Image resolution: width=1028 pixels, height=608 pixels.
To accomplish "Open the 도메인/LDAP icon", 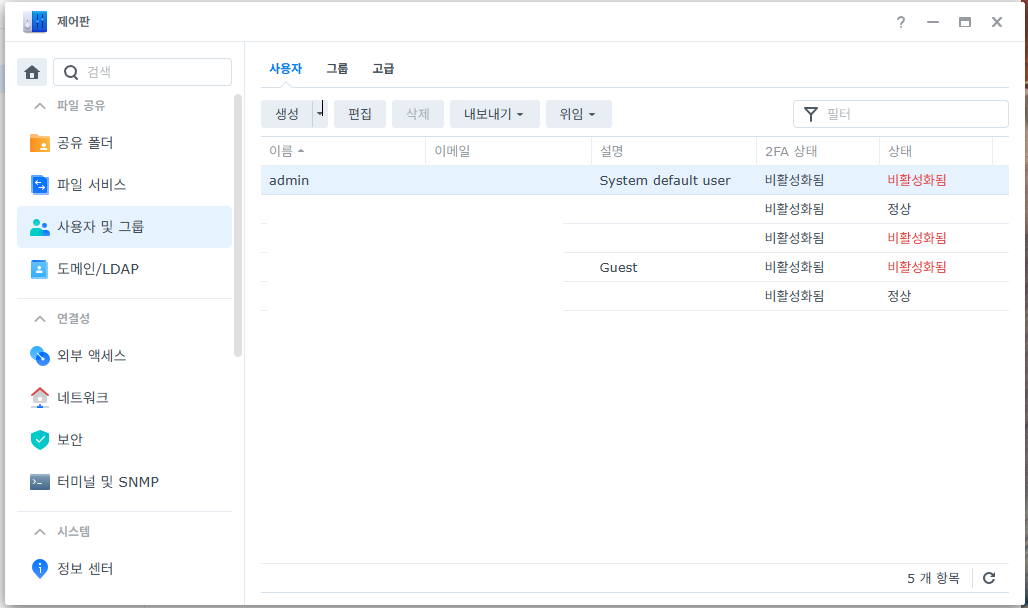I will click(39, 269).
